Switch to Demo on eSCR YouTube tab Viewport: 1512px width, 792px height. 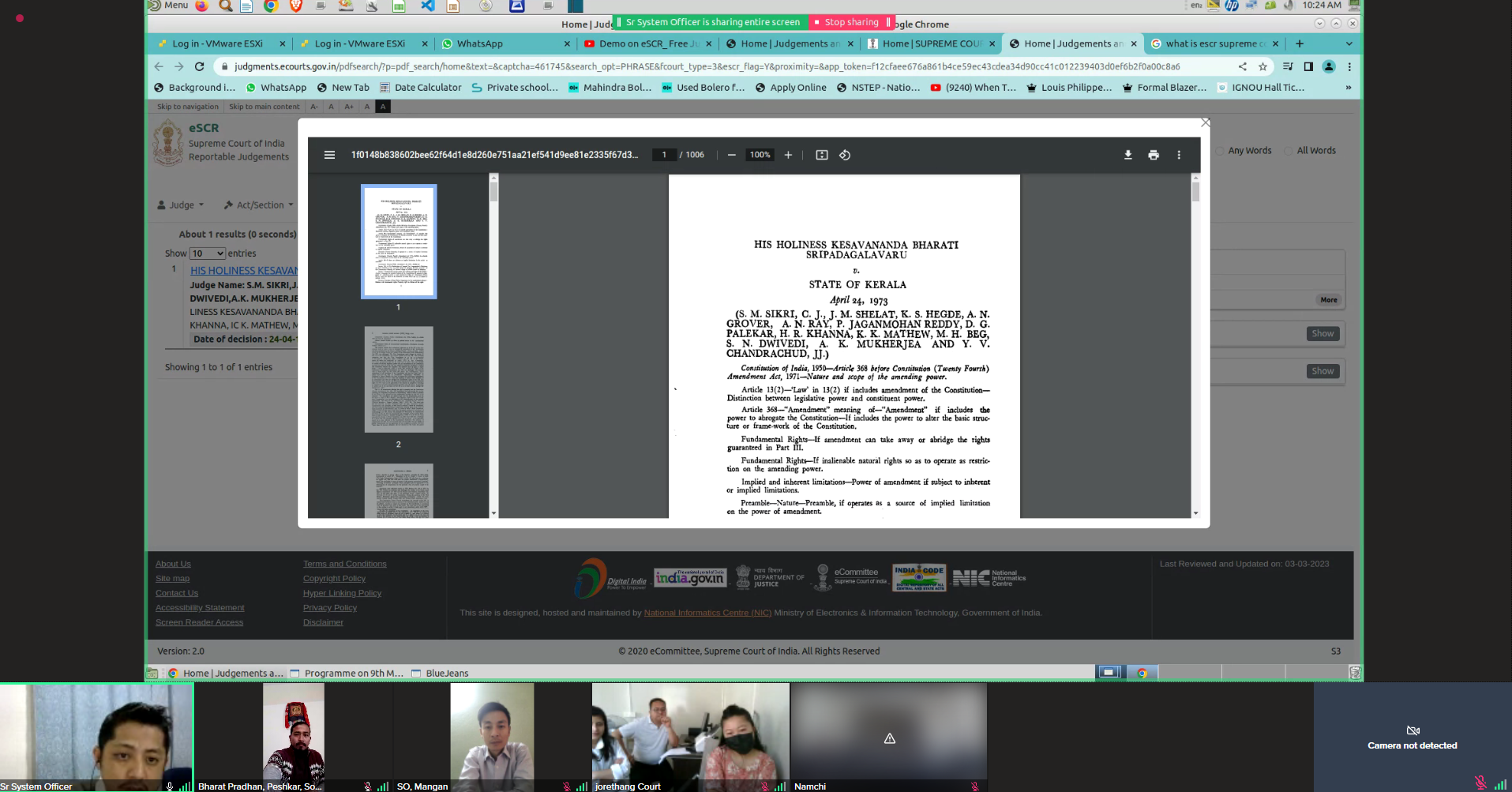pyautogui.click(x=647, y=43)
